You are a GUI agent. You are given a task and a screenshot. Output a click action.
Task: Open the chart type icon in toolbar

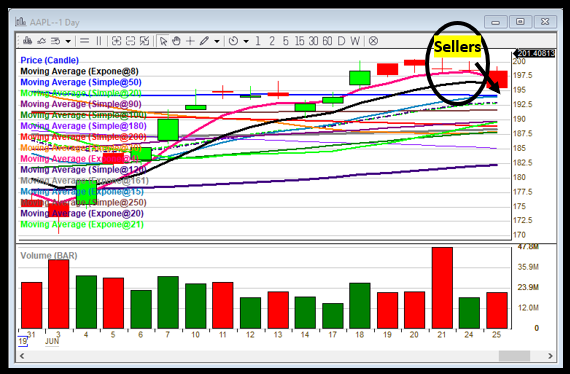click(27, 41)
